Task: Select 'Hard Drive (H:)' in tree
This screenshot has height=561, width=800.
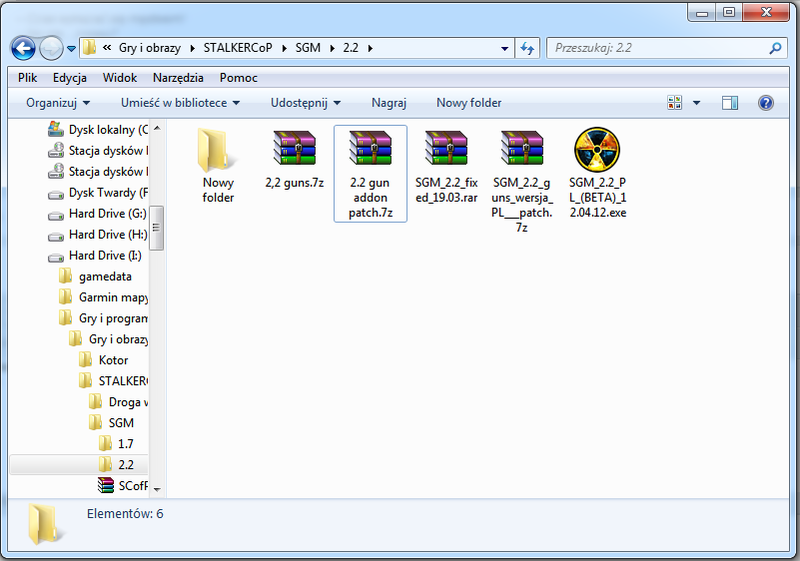Action: pyautogui.click(x=97, y=234)
